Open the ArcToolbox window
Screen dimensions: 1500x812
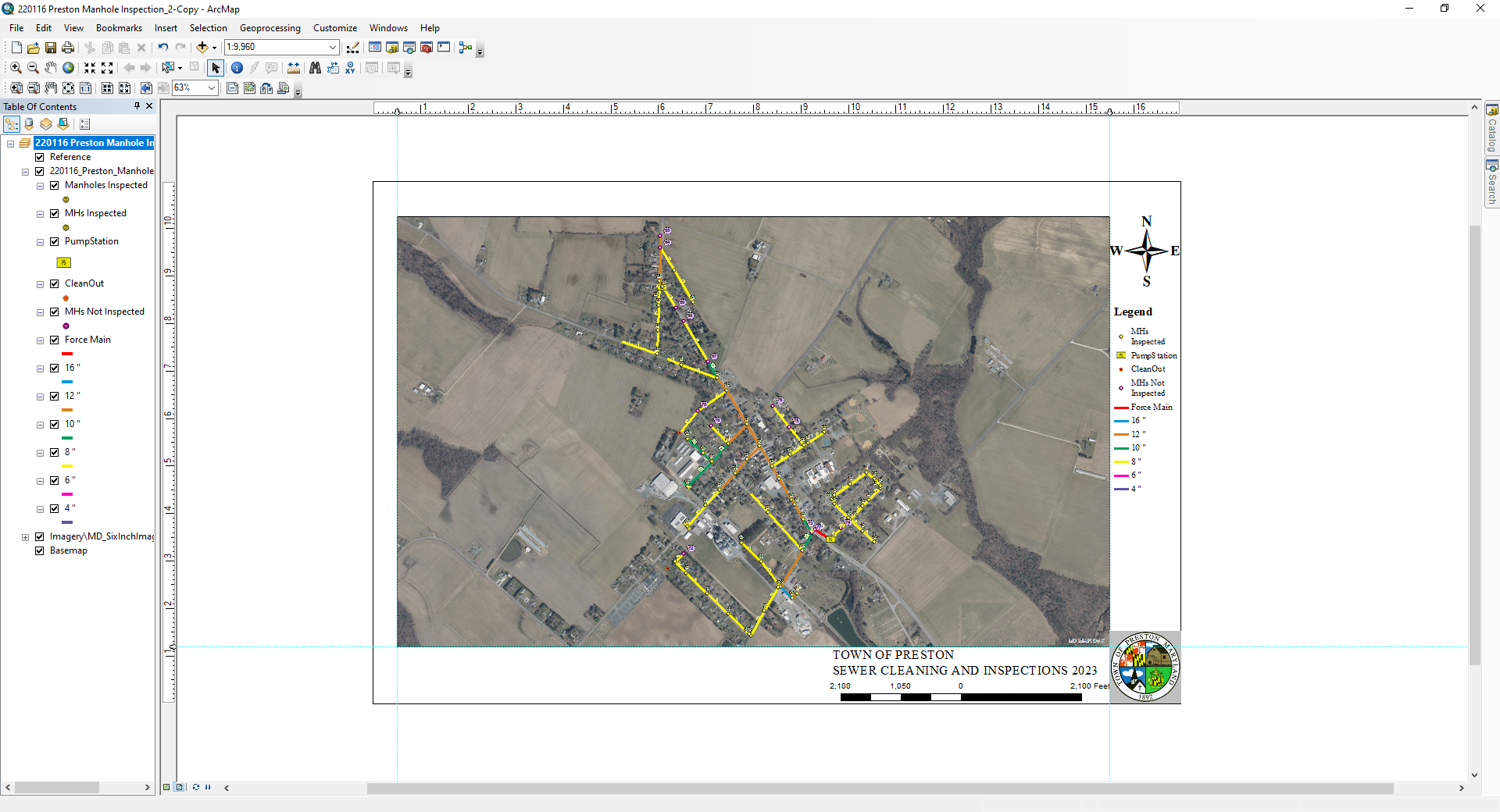pos(427,48)
